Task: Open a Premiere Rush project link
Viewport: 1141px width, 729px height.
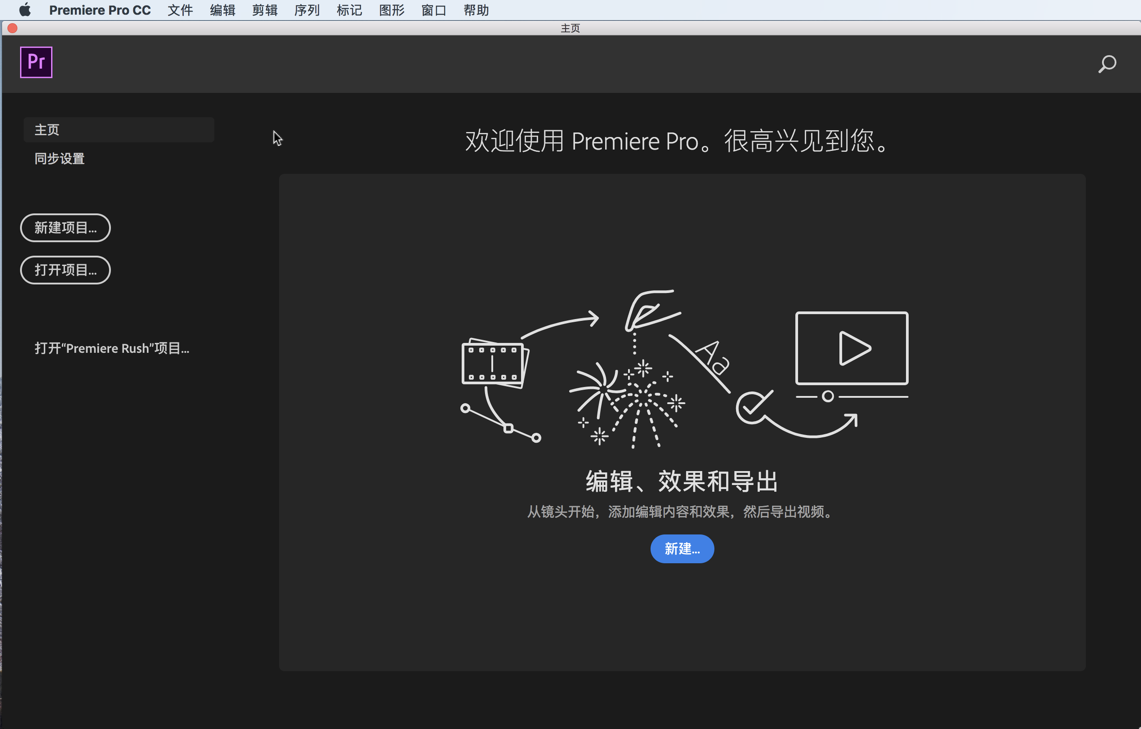Action: tap(112, 348)
